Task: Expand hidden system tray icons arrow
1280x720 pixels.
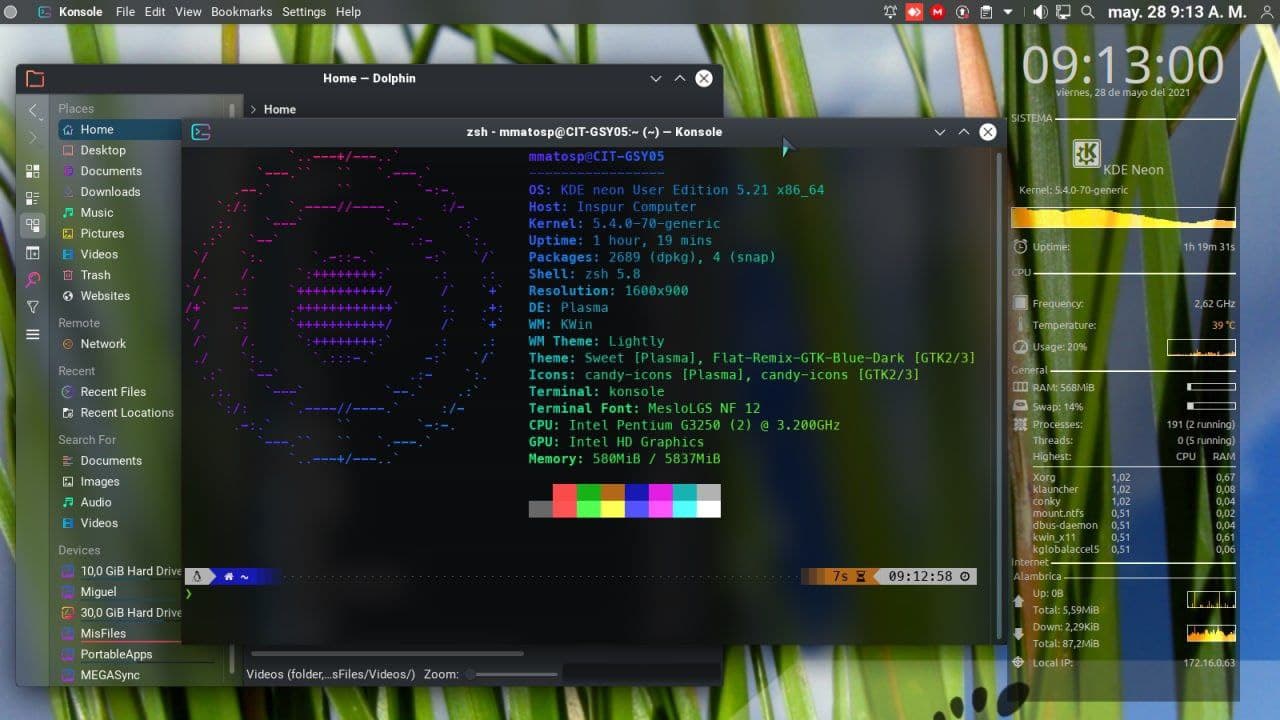Action: tap(1008, 12)
